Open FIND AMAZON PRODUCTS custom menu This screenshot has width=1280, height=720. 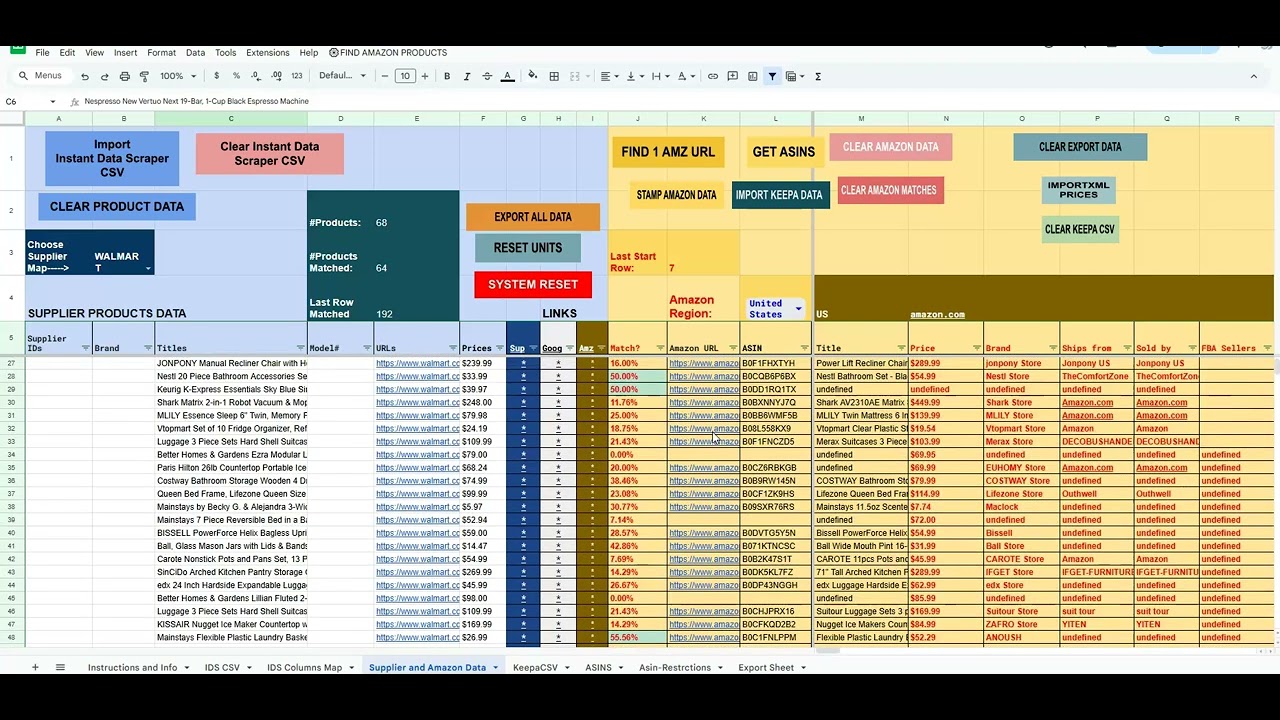click(x=389, y=53)
